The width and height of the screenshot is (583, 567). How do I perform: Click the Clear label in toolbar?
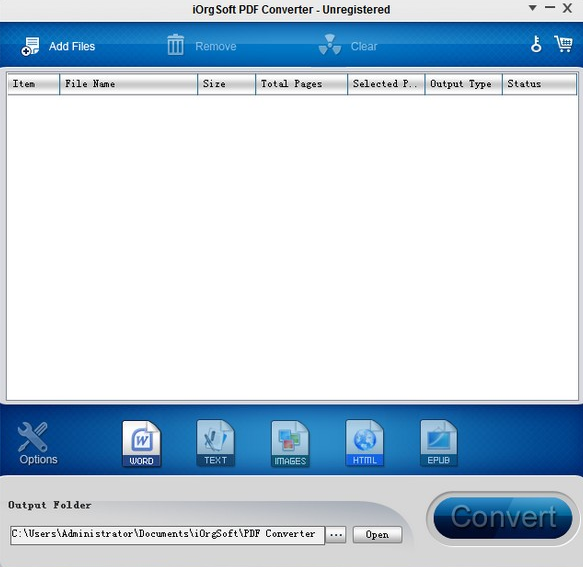pyautogui.click(x=364, y=46)
